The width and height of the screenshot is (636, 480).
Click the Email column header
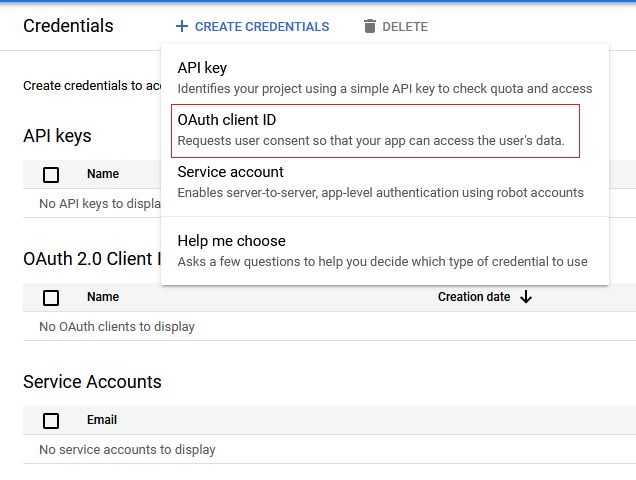102,420
